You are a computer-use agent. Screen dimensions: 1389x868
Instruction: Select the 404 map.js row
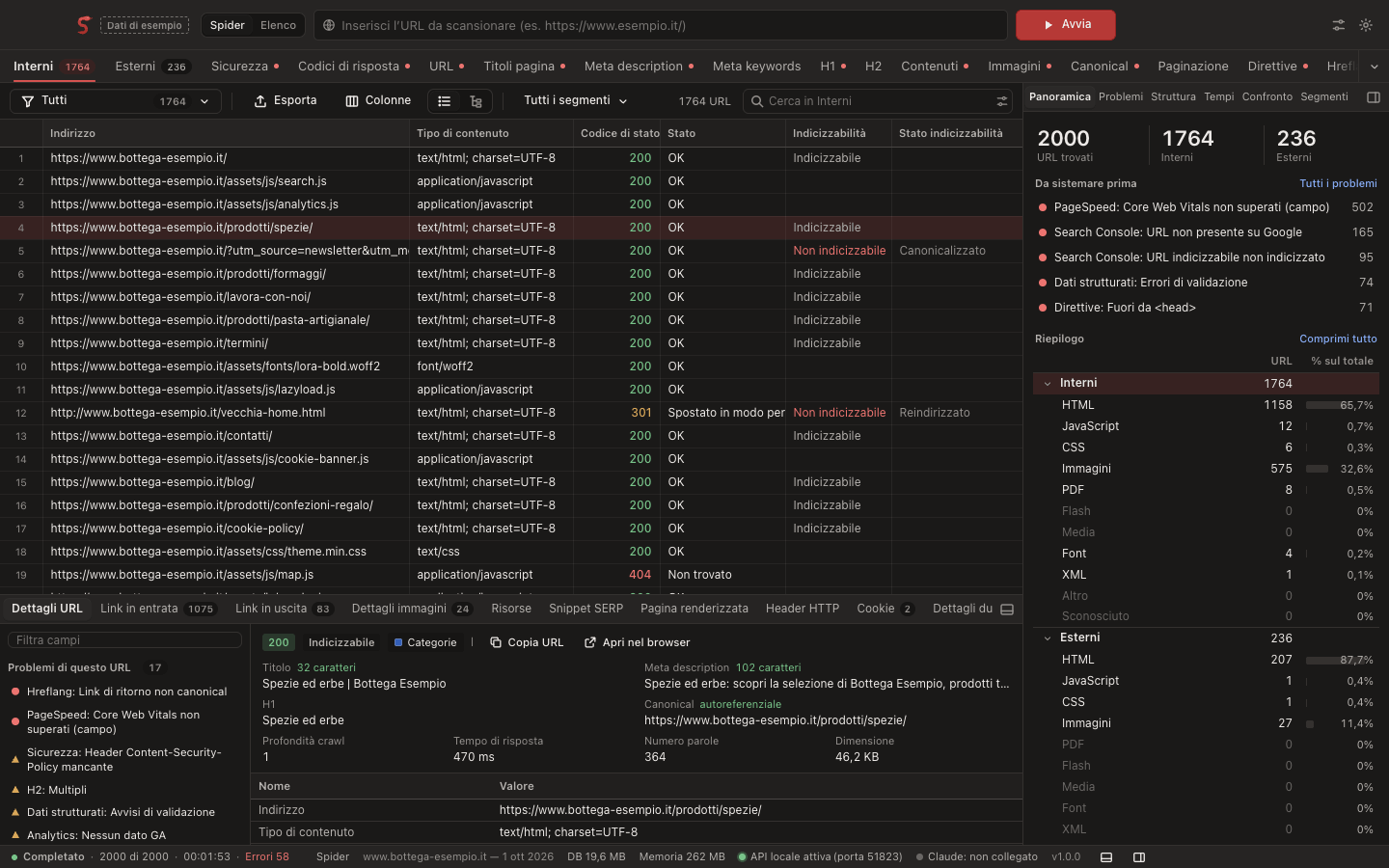click(x=511, y=575)
